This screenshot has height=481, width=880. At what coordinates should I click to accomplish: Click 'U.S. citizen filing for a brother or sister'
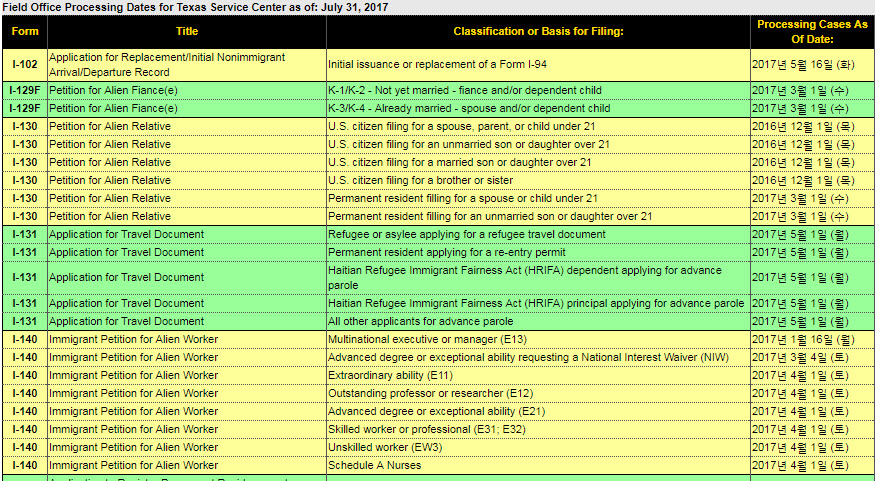420,180
